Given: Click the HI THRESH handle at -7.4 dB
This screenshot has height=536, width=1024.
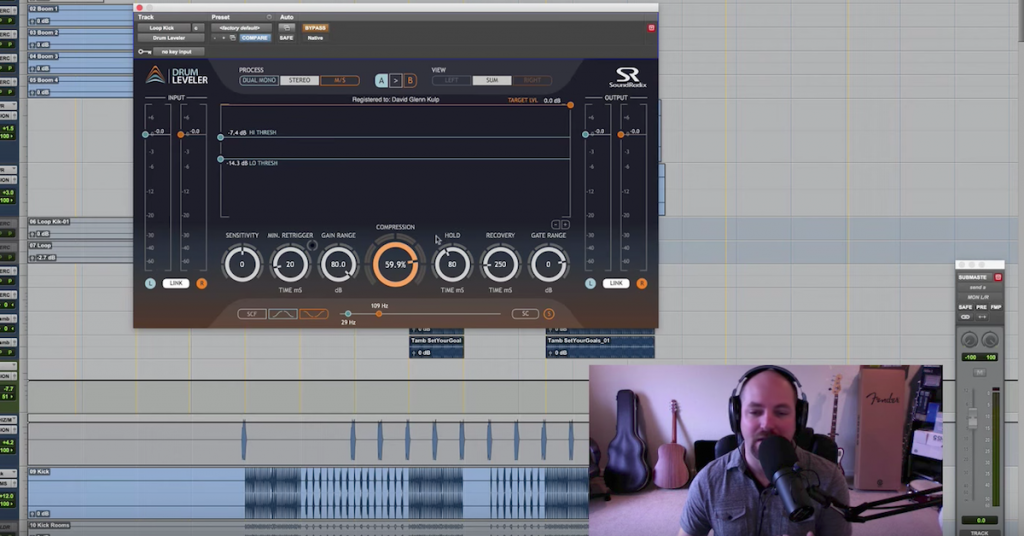Looking at the screenshot, I should coord(221,137).
